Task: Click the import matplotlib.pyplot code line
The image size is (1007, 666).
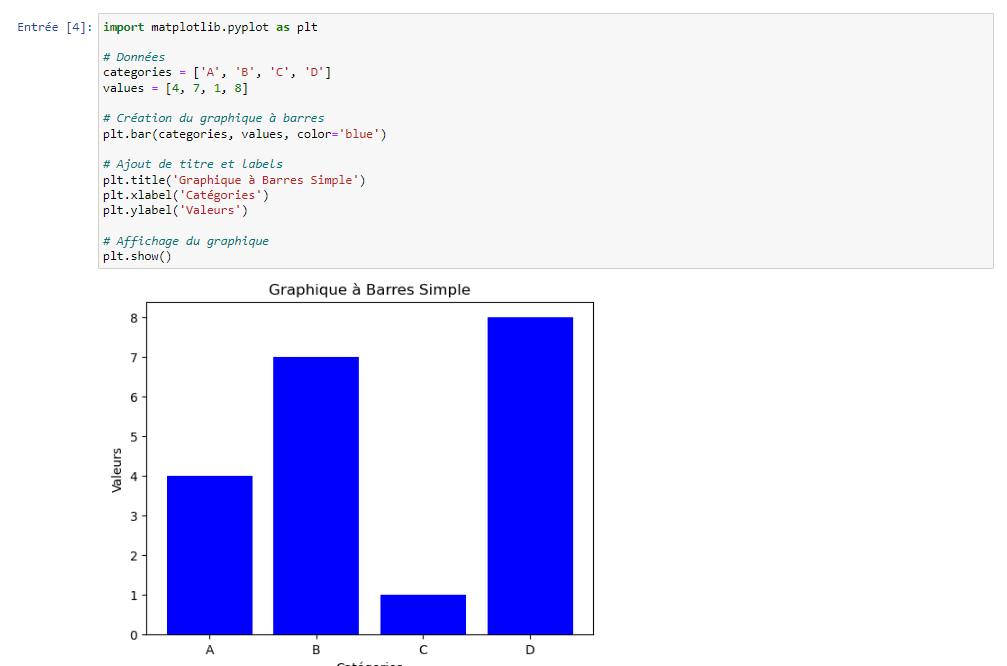Action: [210, 27]
